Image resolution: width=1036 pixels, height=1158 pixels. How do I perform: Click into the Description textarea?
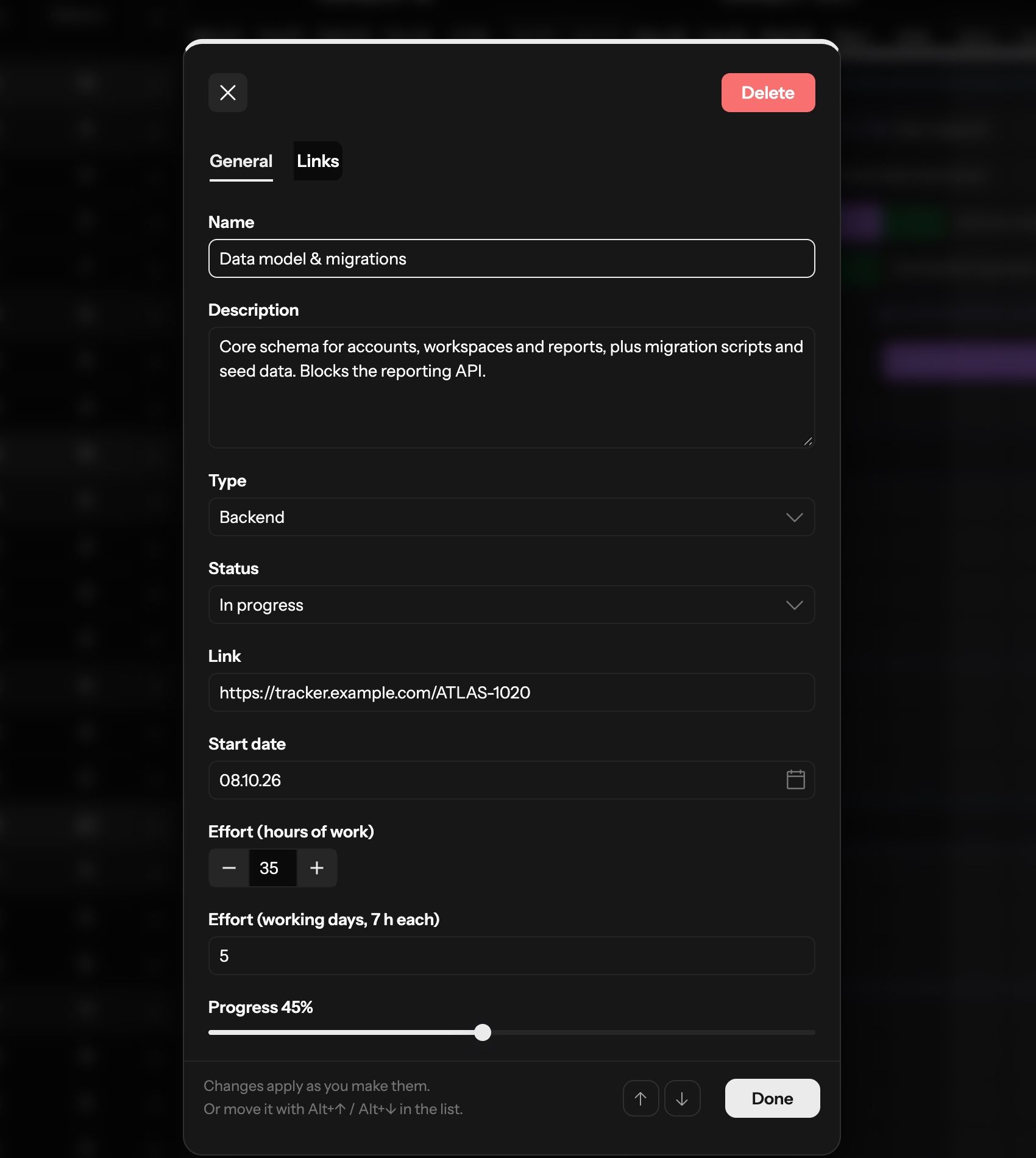512,388
